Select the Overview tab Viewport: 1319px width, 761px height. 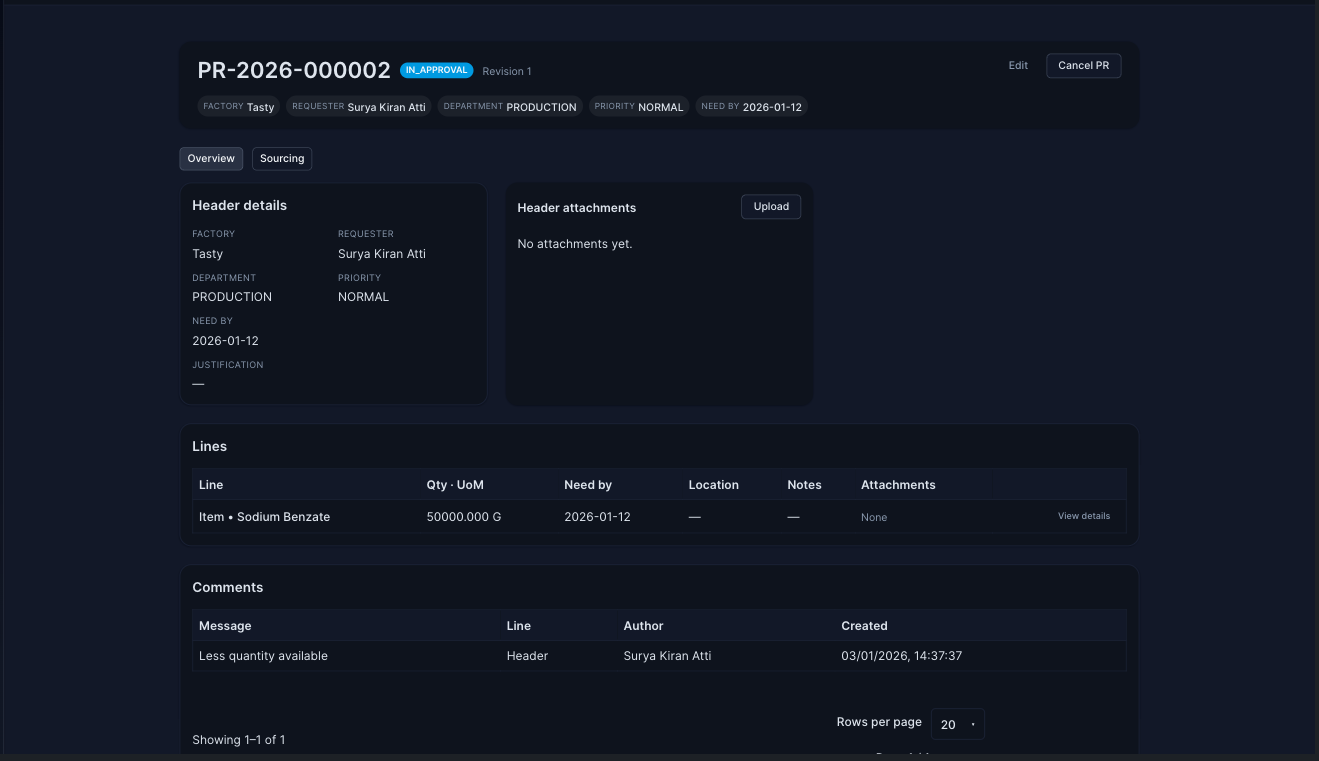pos(211,159)
